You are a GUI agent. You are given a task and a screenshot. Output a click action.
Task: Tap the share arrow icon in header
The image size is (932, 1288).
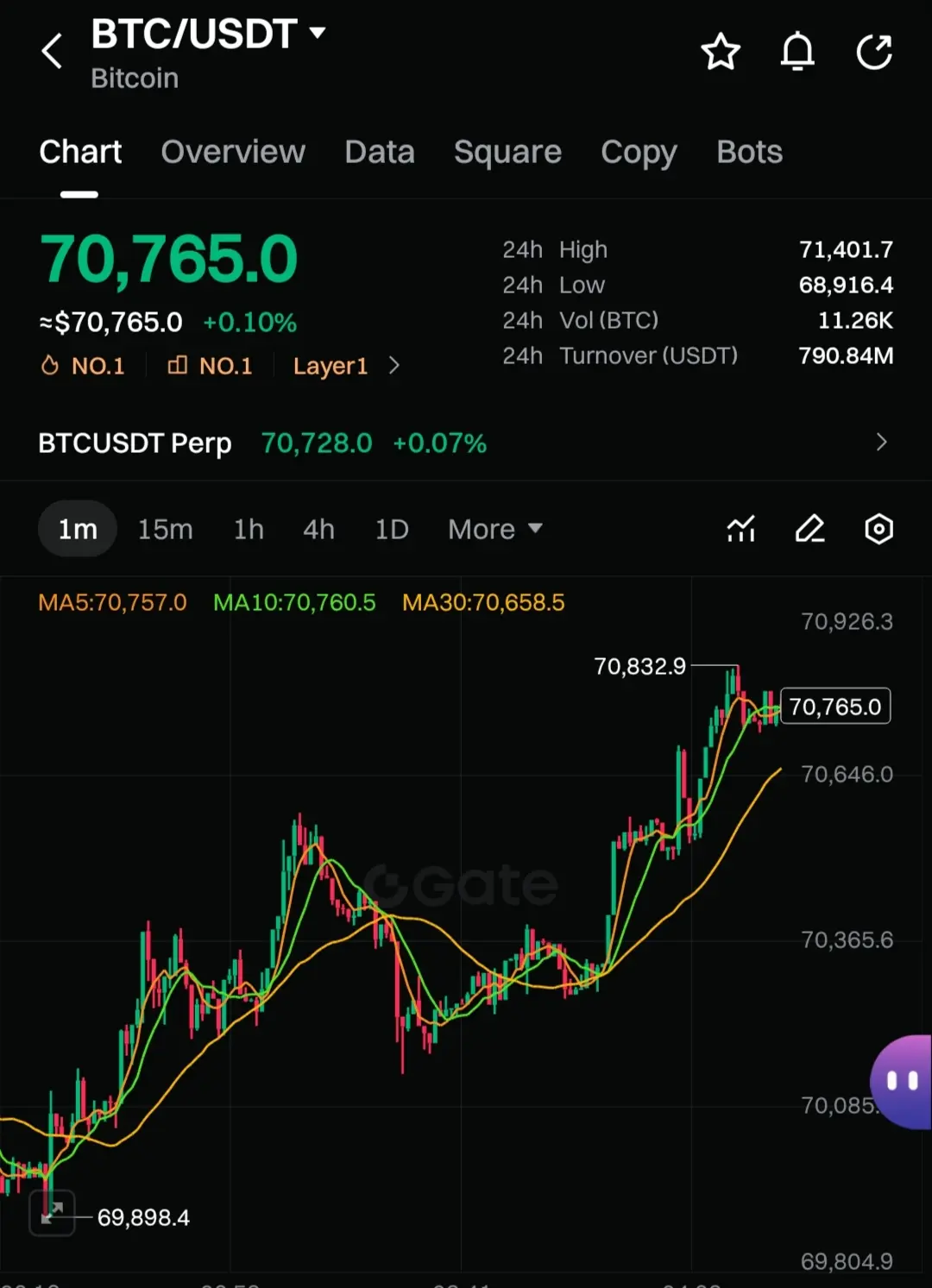874,52
